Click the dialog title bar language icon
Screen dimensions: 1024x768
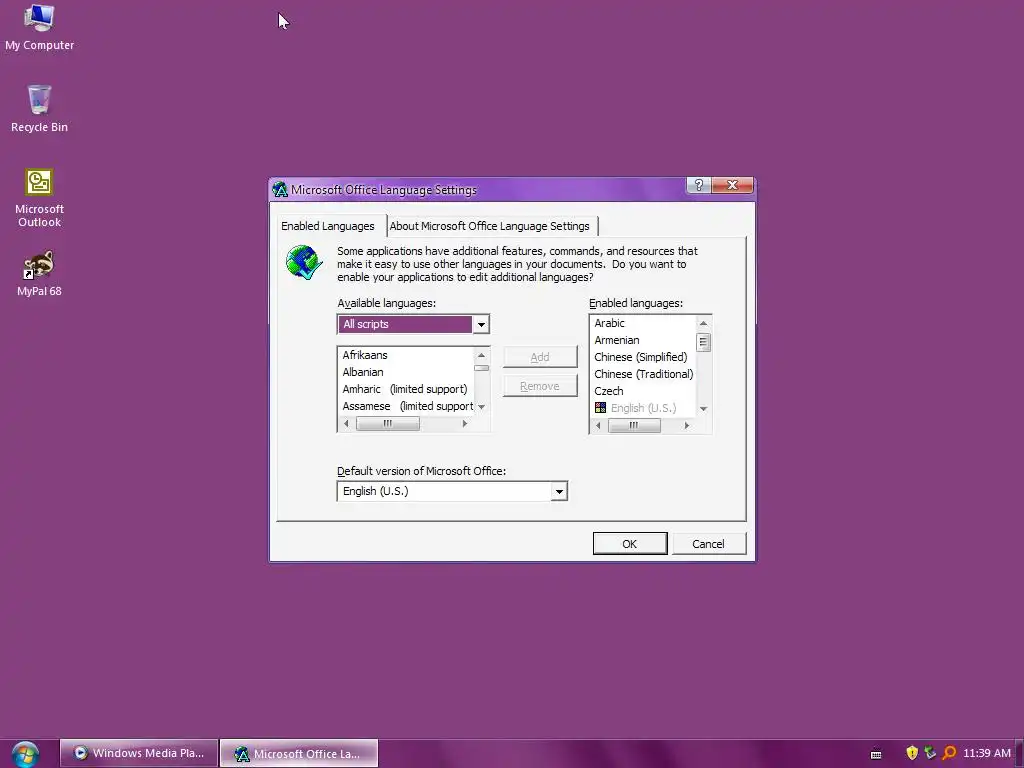[x=280, y=189]
